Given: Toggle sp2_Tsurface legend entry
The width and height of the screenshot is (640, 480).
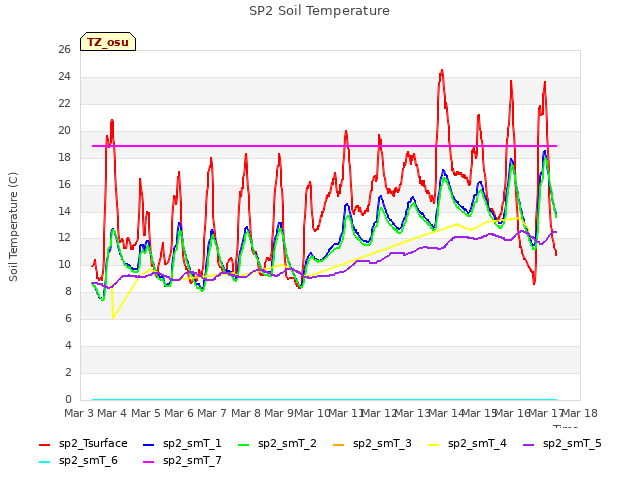Looking at the screenshot, I should [83, 444].
